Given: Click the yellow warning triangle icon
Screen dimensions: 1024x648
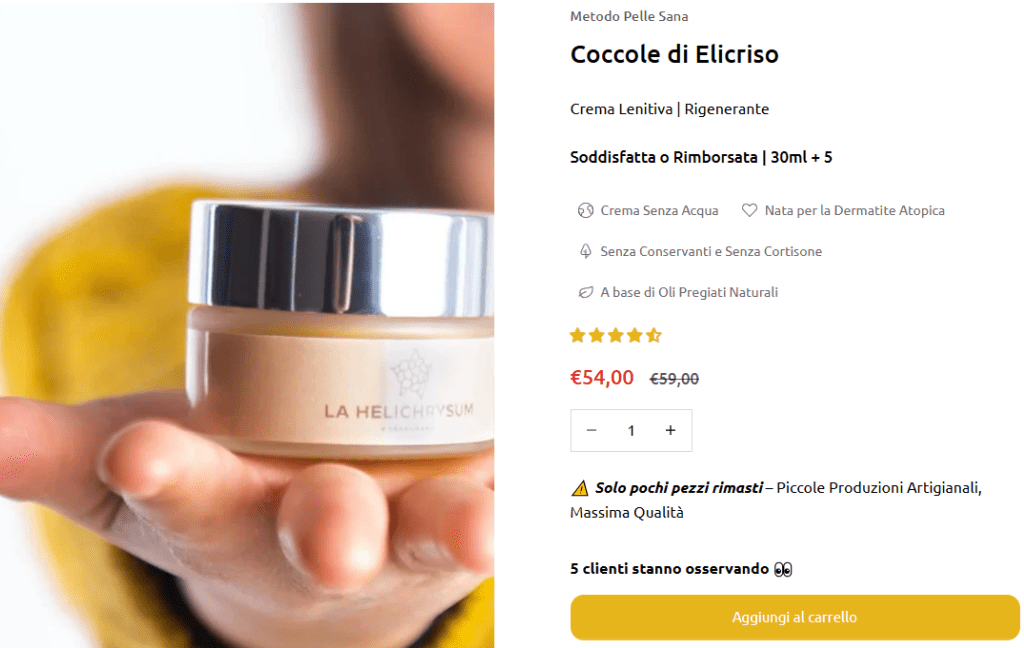Looking at the screenshot, I should pos(580,488).
